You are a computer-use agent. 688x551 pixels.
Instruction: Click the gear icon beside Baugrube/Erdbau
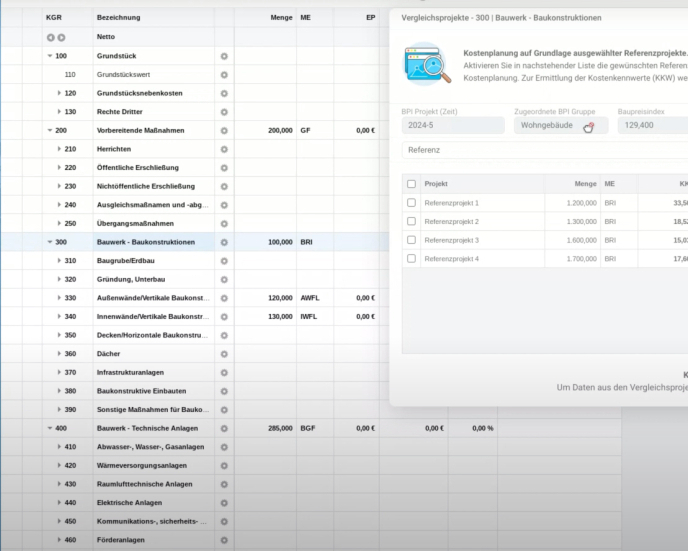(224, 260)
